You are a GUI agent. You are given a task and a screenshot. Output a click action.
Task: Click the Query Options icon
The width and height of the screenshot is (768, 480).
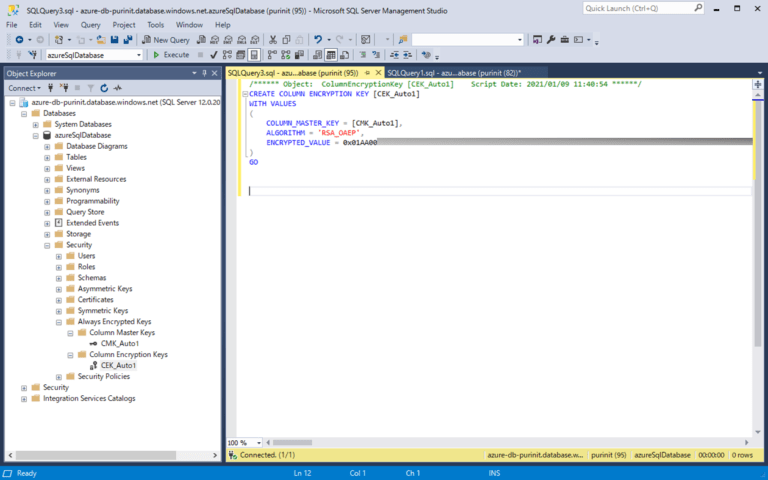click(x=240, y=55)
